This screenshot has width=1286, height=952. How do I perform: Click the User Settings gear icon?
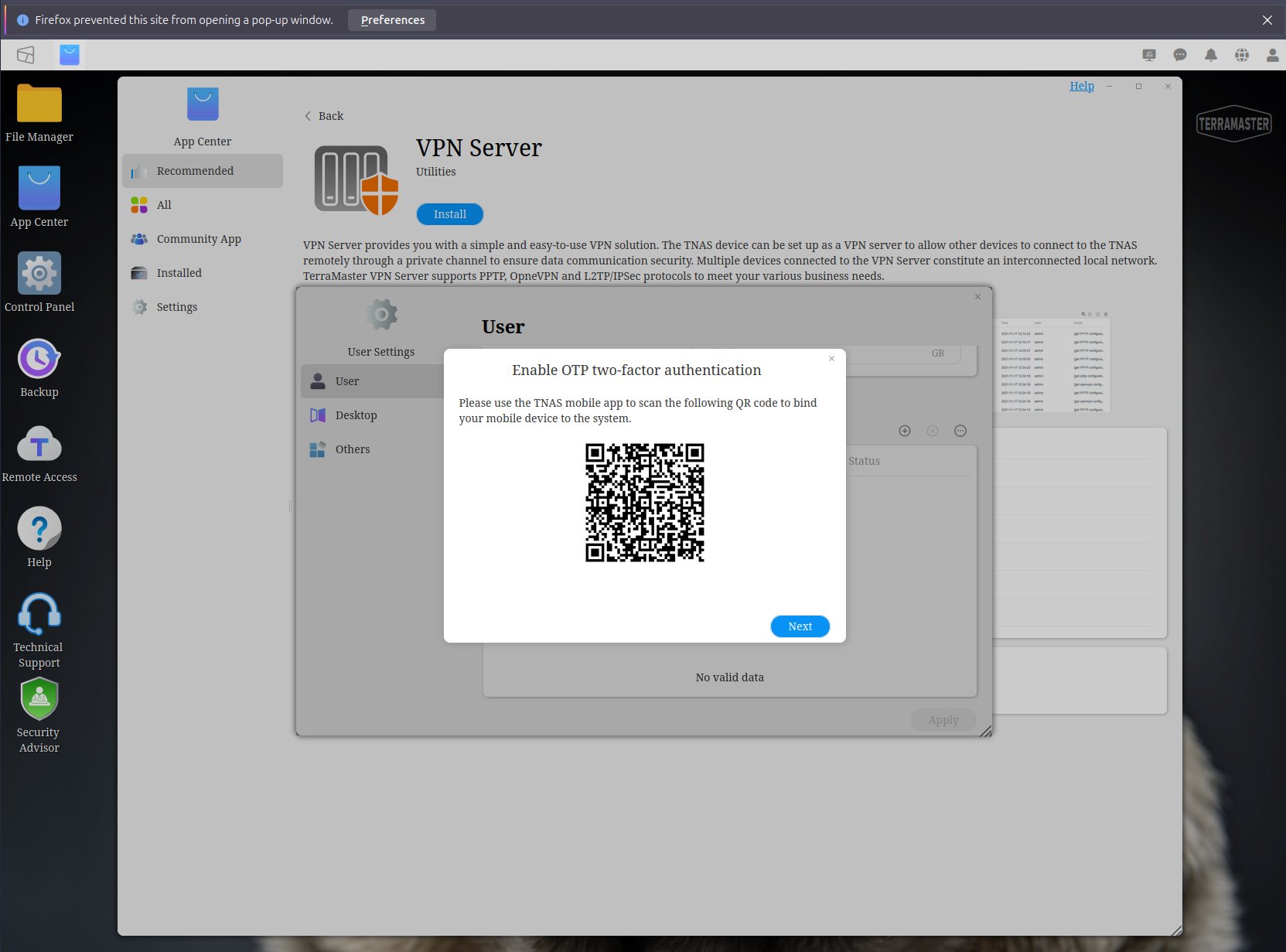click(x=381, y=315)
